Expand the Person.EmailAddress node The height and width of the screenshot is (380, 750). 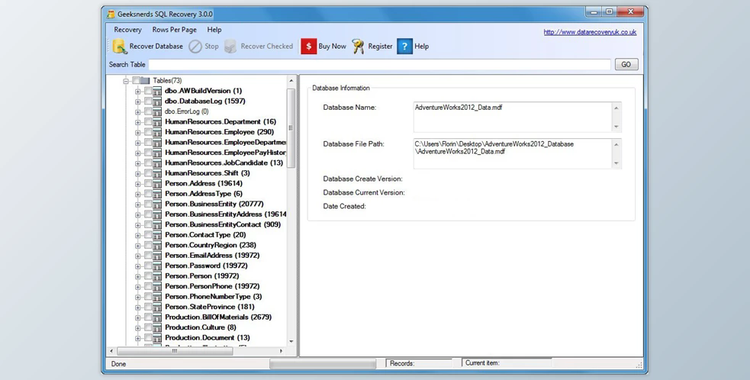pos(138,256)
